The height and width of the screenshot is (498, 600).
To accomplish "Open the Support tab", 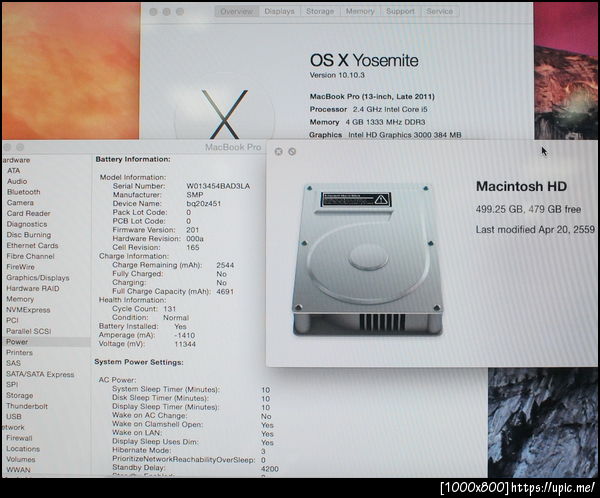I will click(400, 11).
